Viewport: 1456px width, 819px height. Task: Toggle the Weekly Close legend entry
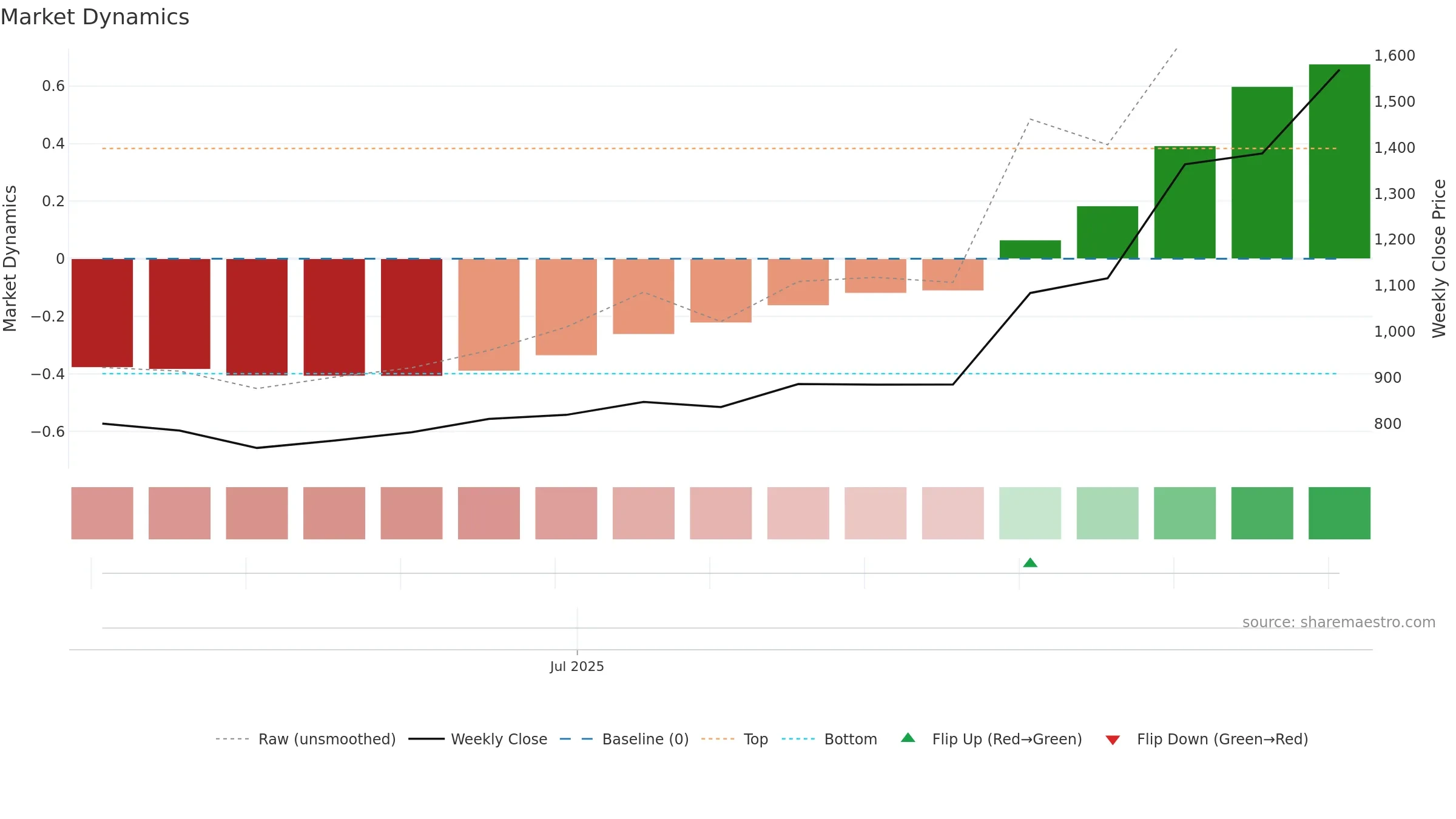pyautogui.click(x=478, y=739)
